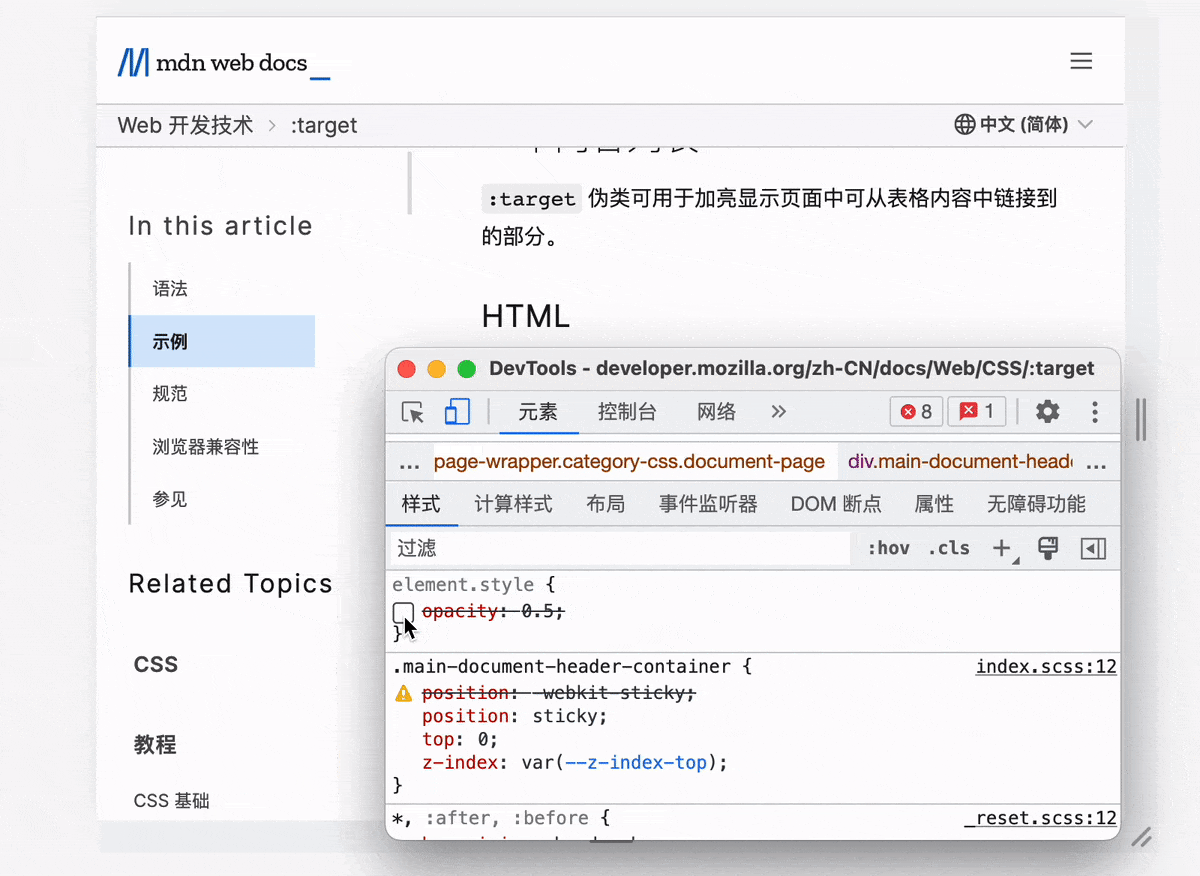Click the 'top: 0' declaration

pos(460,740)
